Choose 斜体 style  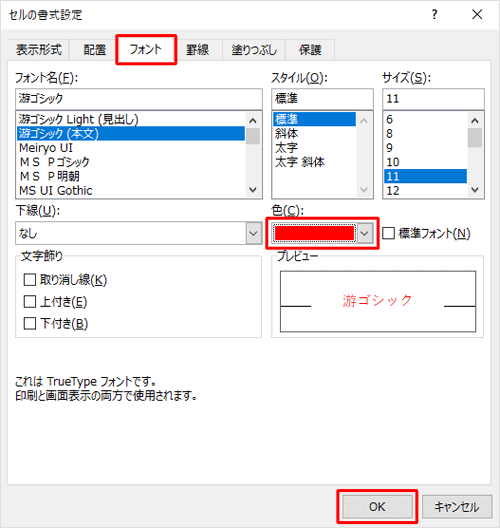(x=314, y=133)
